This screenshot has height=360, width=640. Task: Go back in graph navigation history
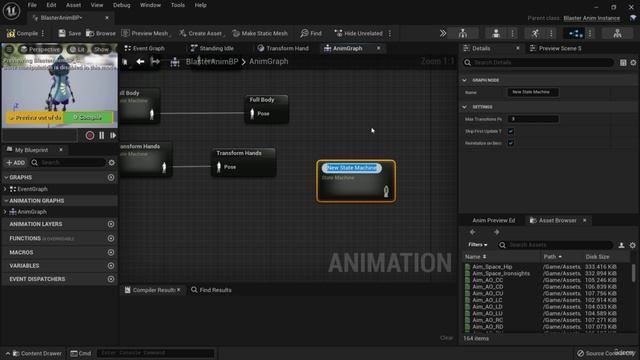[x=140, y=62]
